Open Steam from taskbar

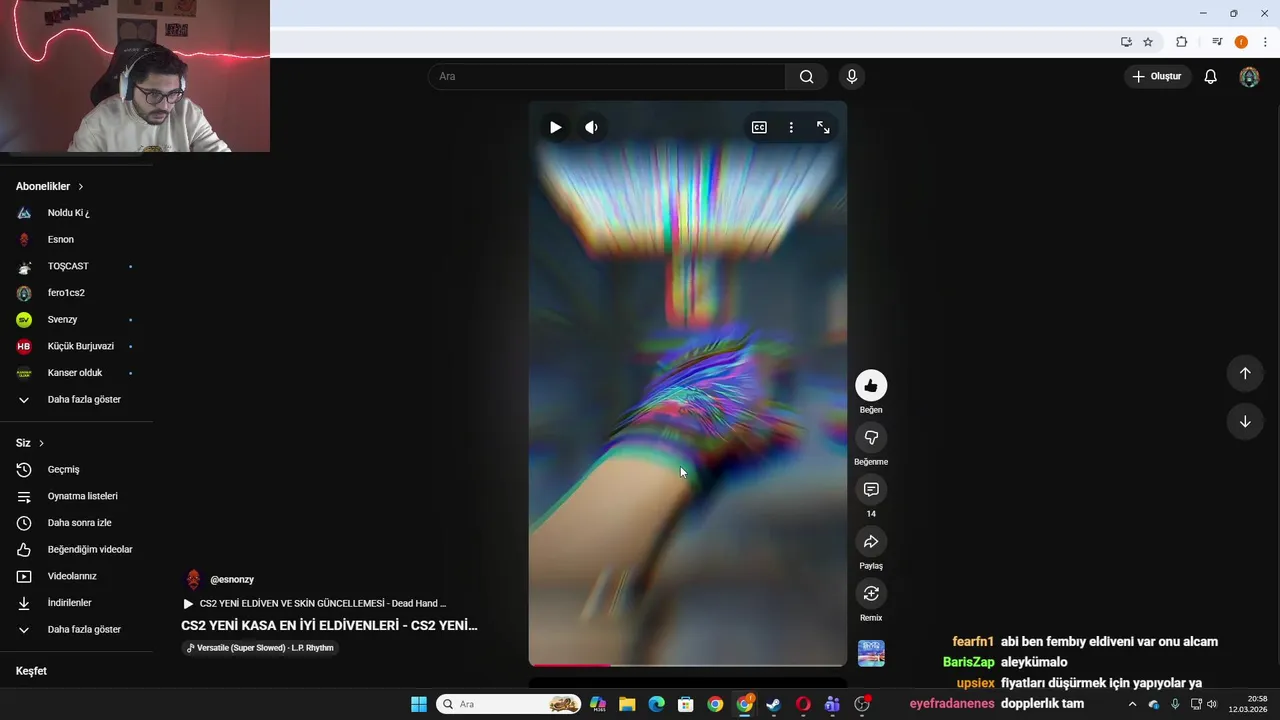[773, 704]
